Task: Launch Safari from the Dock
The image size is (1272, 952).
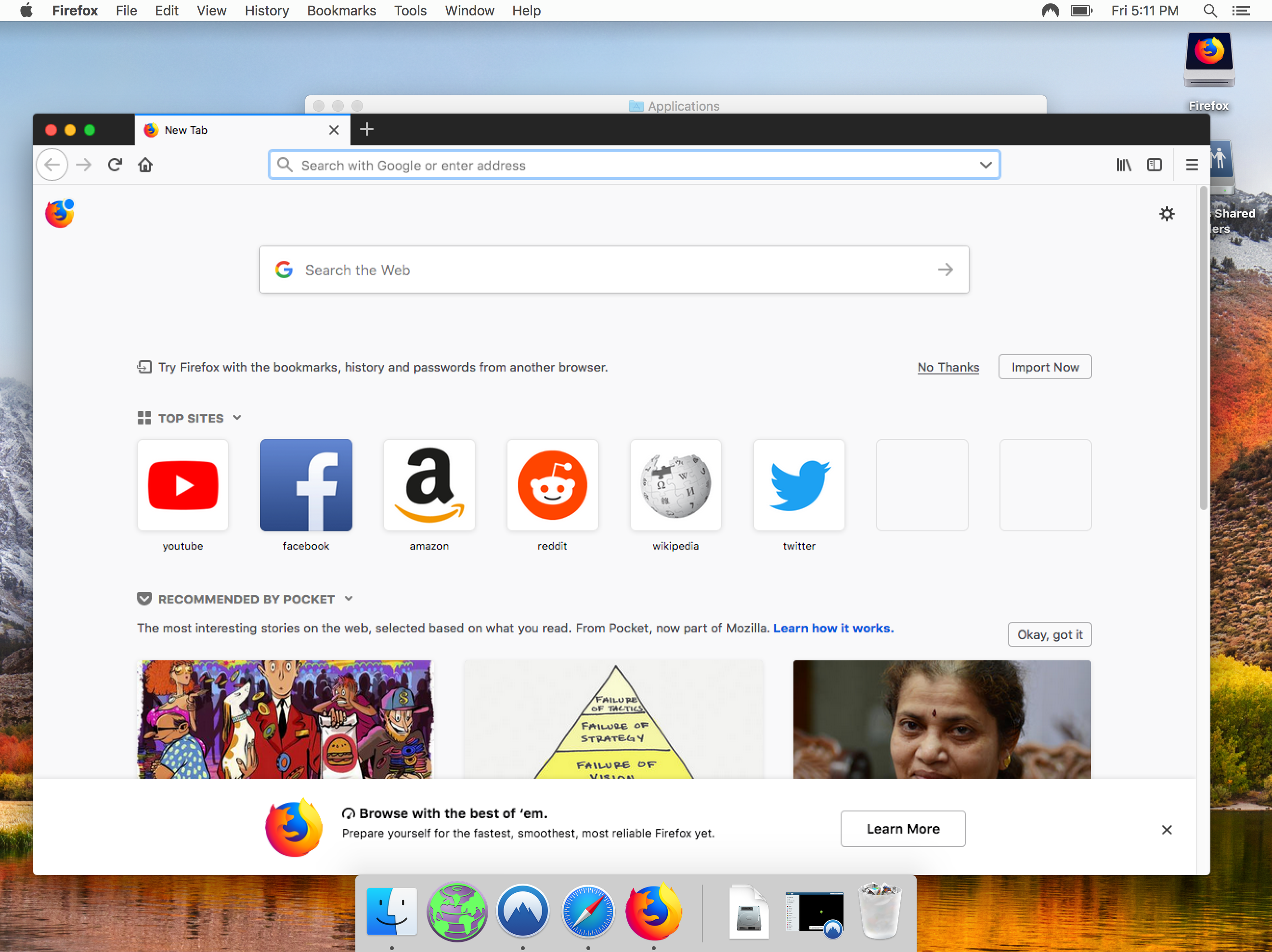Action: tap(588, 912)
